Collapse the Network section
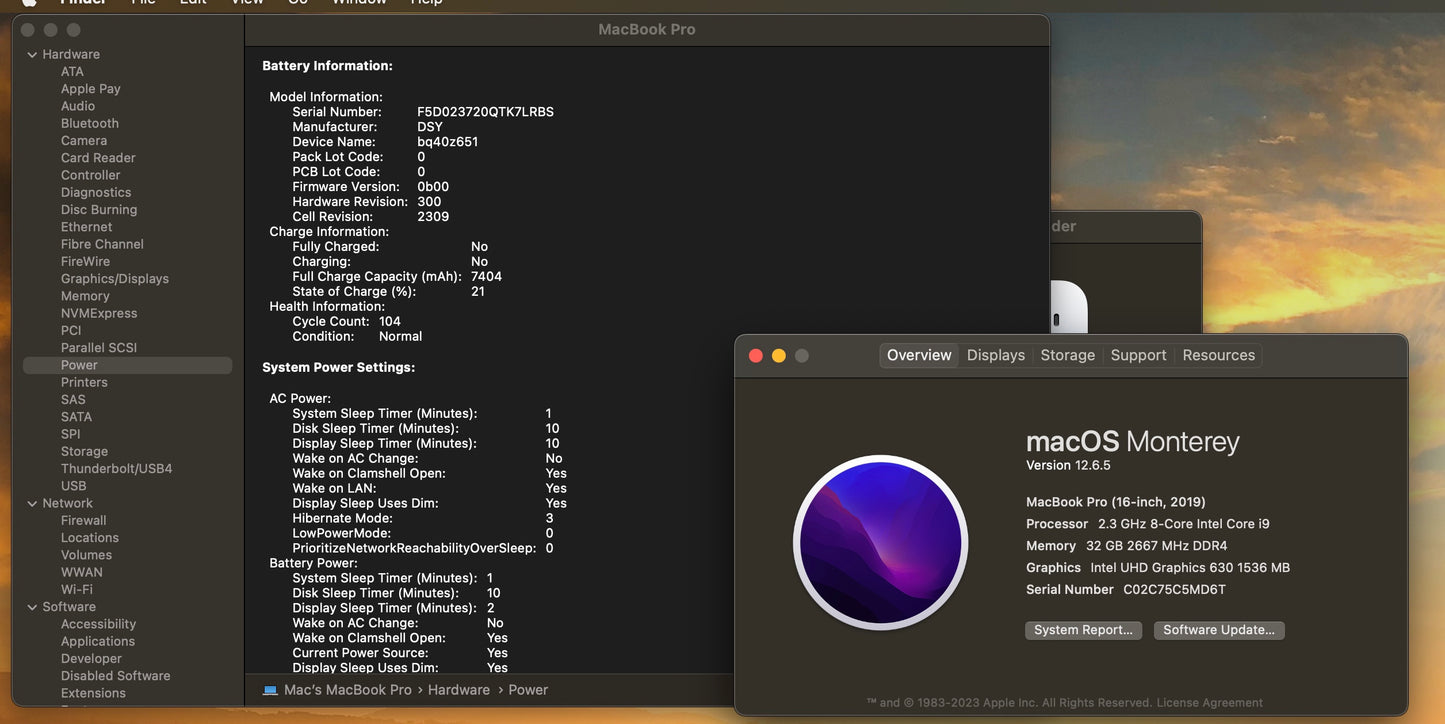This screenshot has height=724, width=1445. (31, 501)
